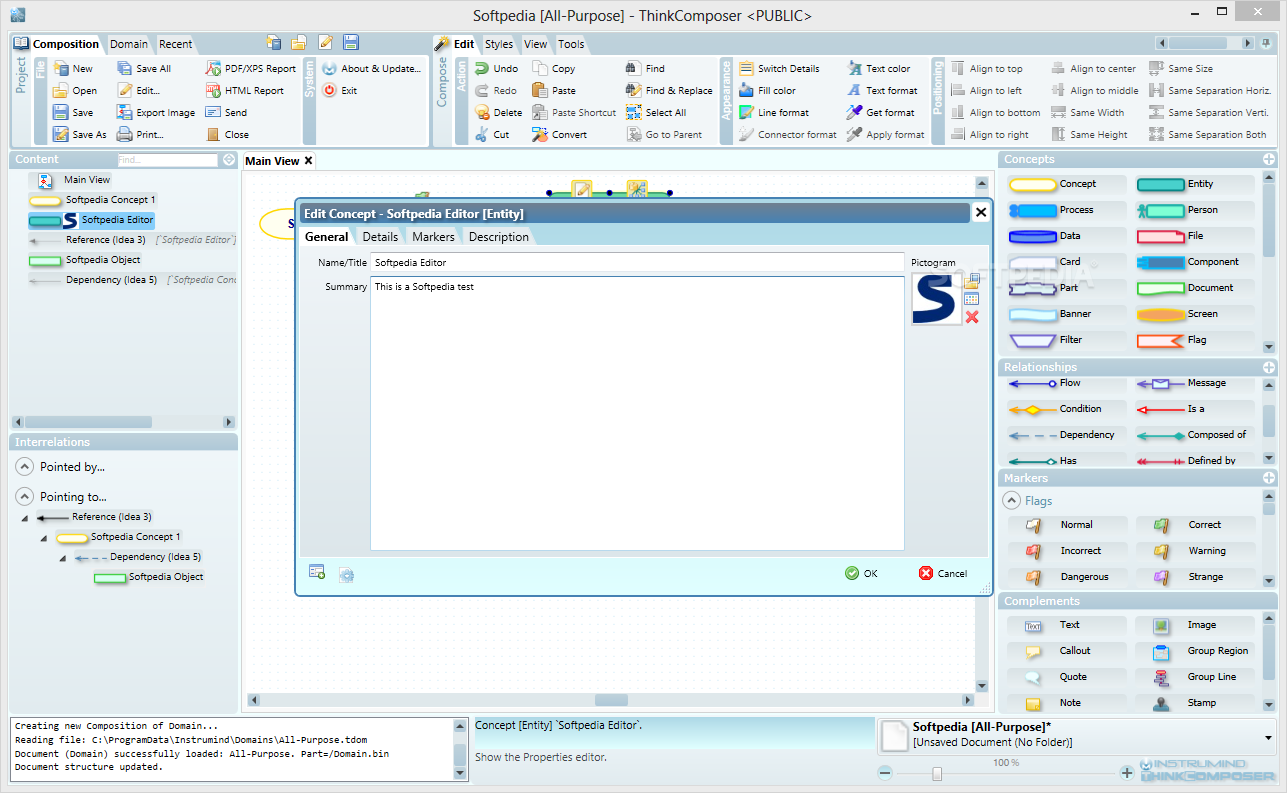The height and width of the screenshot is (793, 1287).
Task: Switch to the Styles tab
Action: pyautogui.click(x=499, y=44)
